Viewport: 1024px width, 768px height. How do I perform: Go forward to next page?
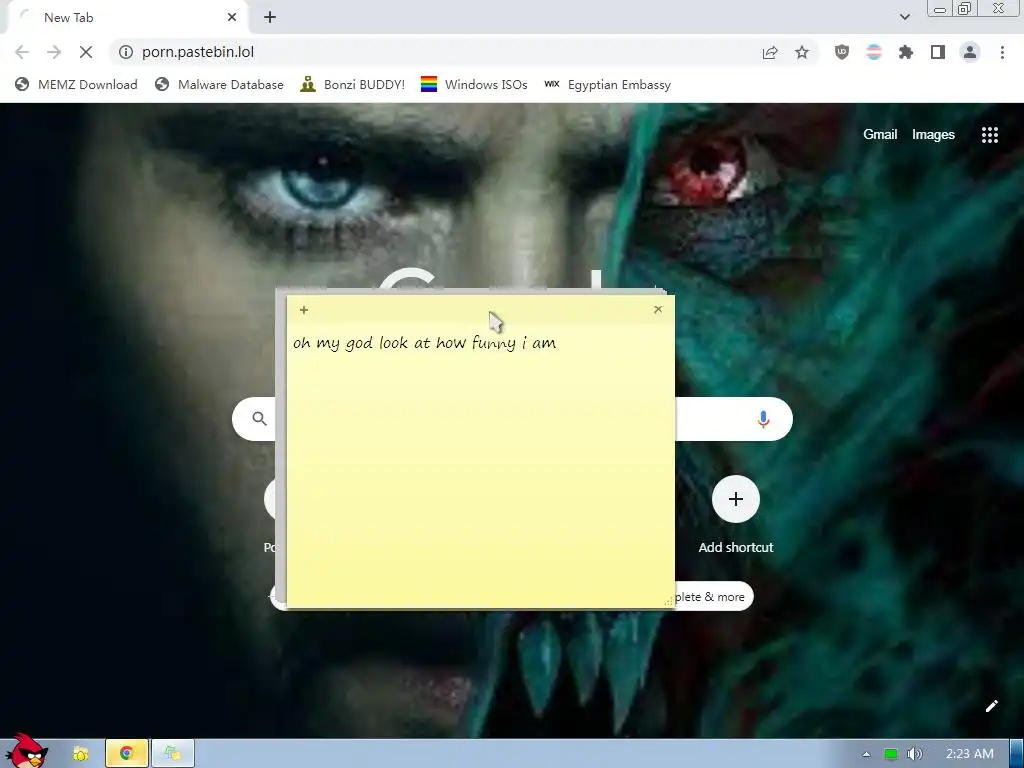54,52
